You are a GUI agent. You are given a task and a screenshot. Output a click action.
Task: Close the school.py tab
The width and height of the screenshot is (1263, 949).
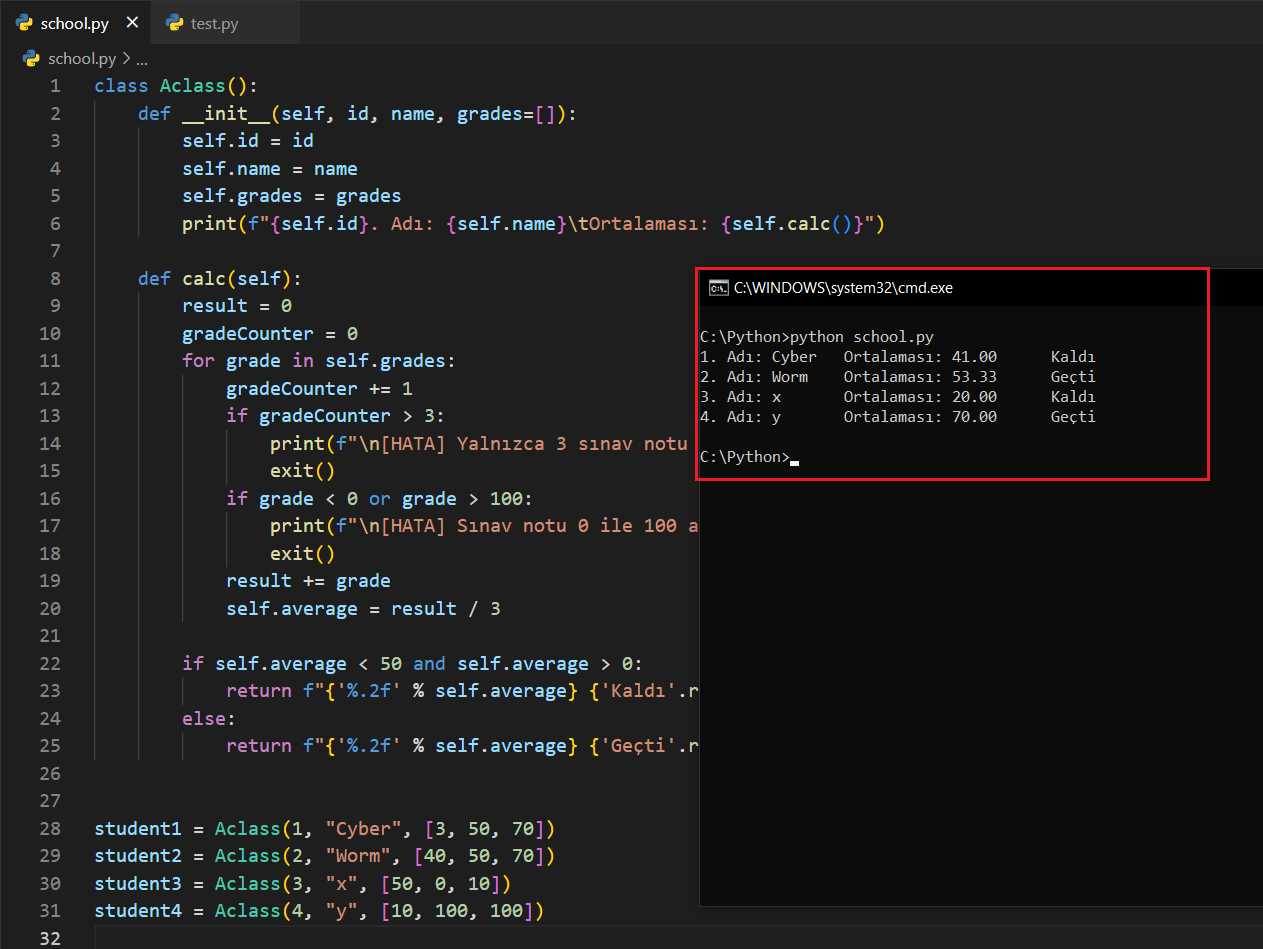pos(132,23)
